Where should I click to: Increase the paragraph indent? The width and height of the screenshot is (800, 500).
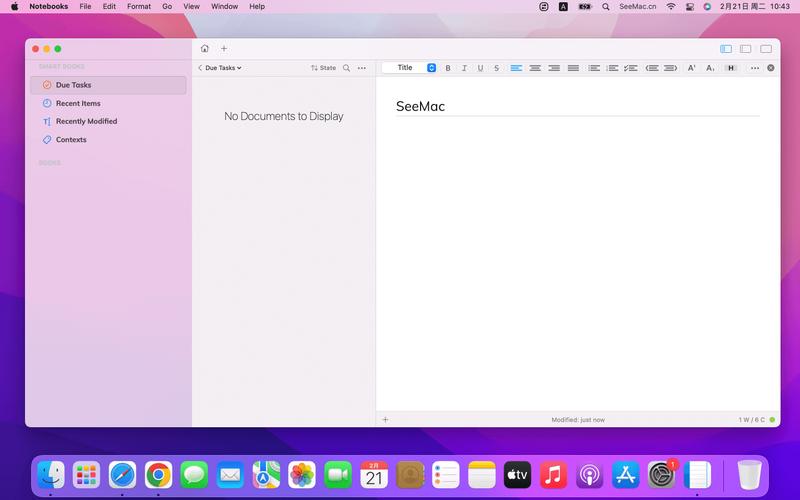coord(670,68)
